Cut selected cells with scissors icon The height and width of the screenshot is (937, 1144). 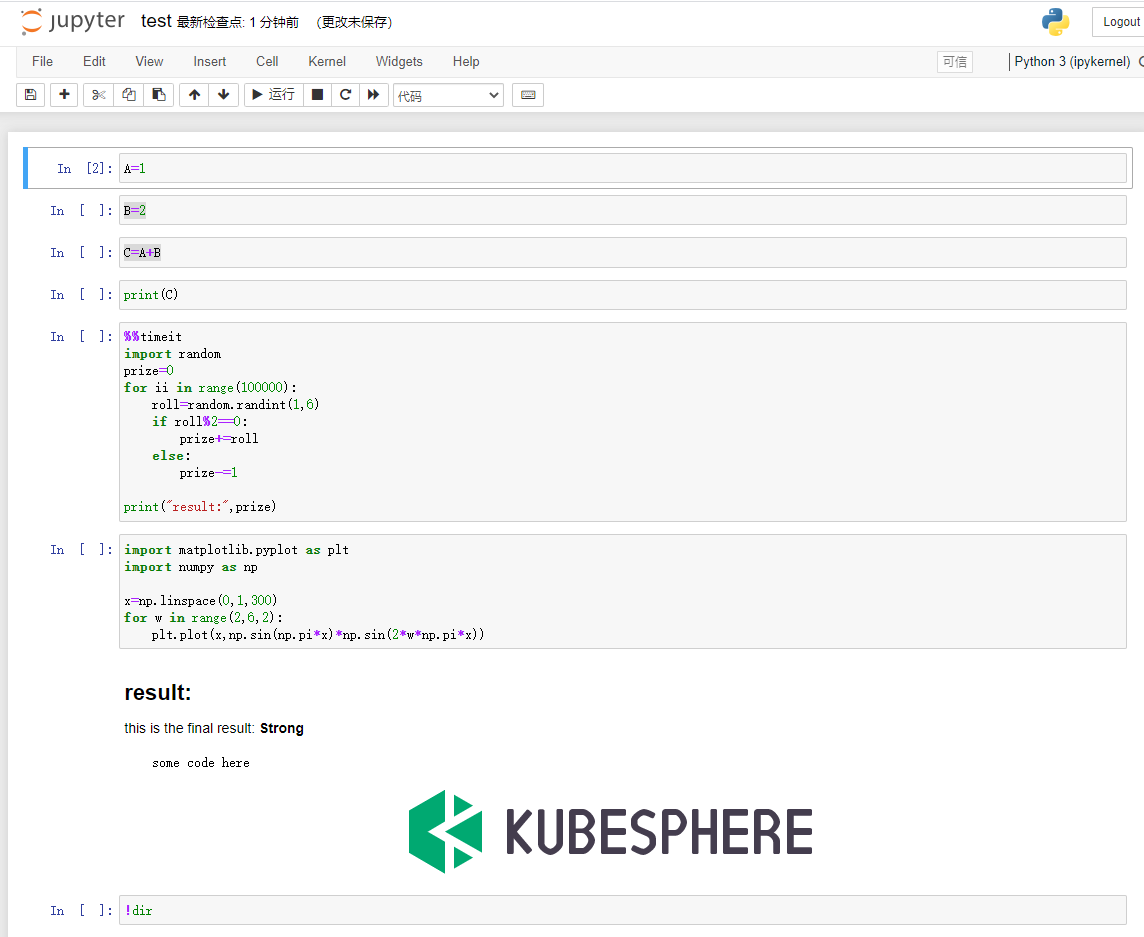pyautogui.click(x=98, y=95)
